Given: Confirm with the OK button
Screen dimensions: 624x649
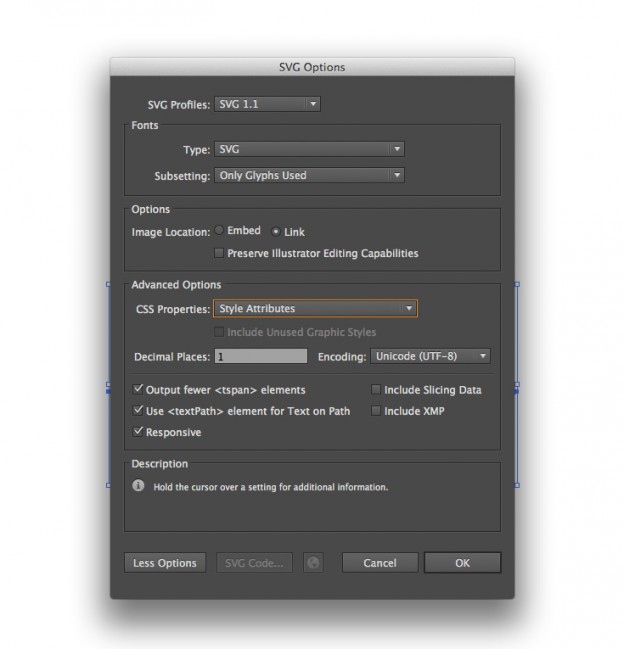Looking at the screenshot, I should (x=462, y=563).
